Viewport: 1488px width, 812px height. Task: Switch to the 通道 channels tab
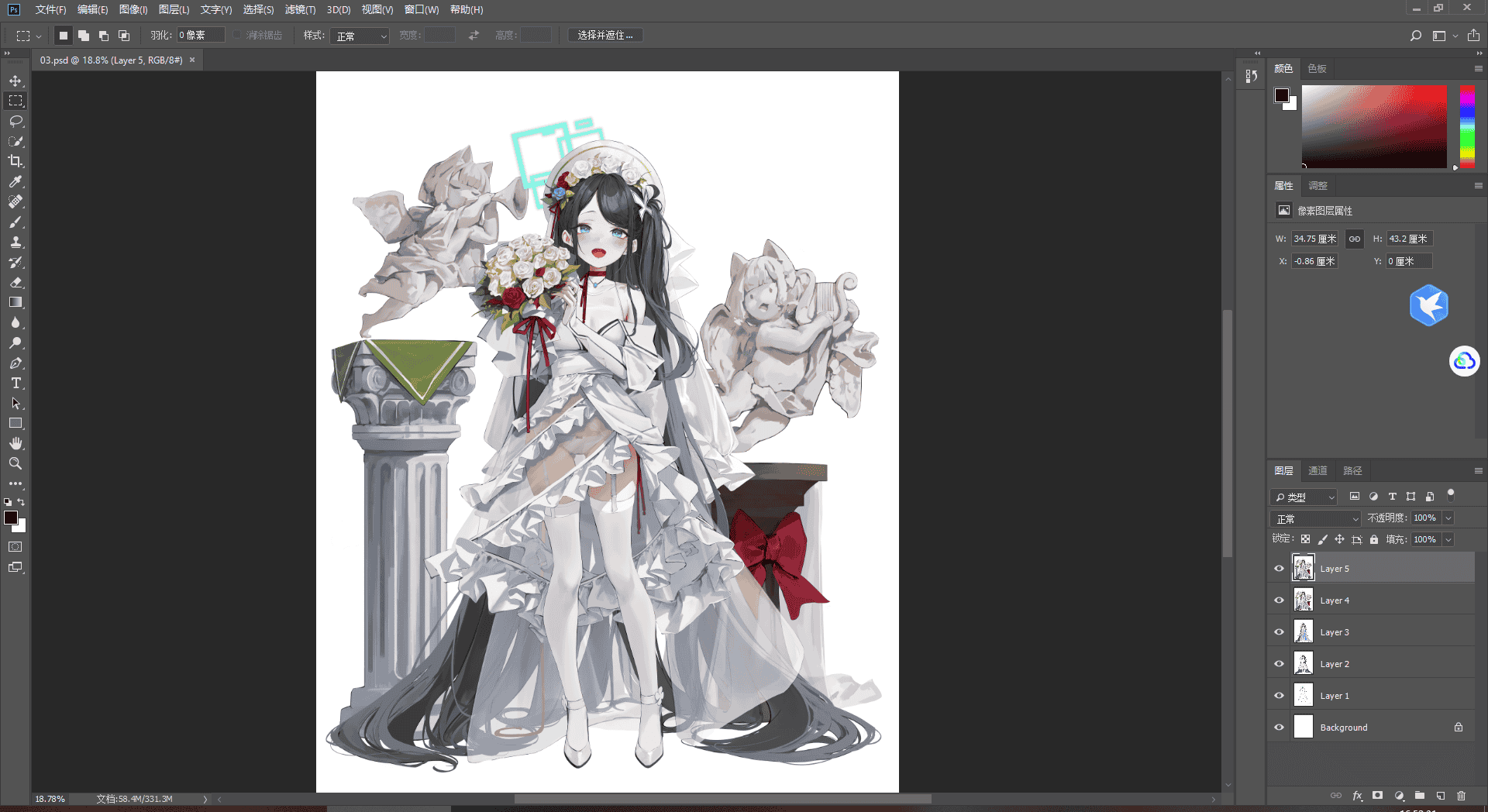[1317, 470]
